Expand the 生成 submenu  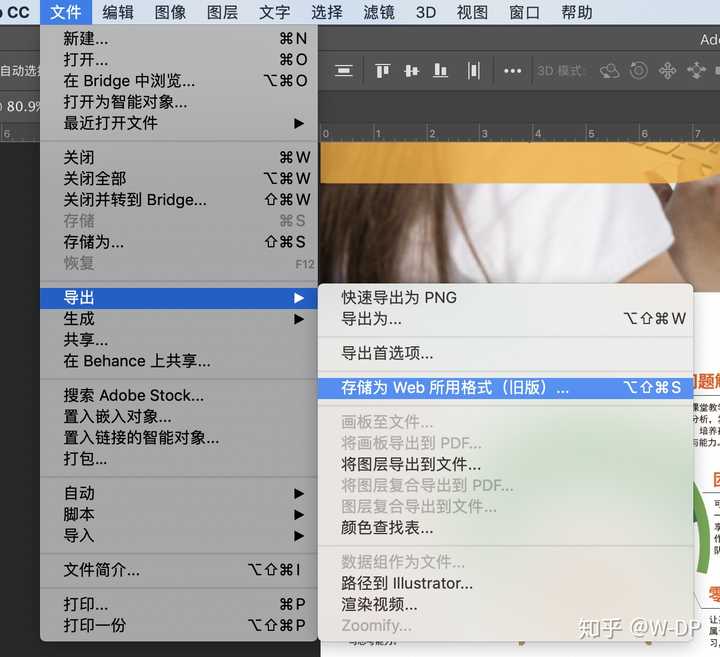(179, 319)
